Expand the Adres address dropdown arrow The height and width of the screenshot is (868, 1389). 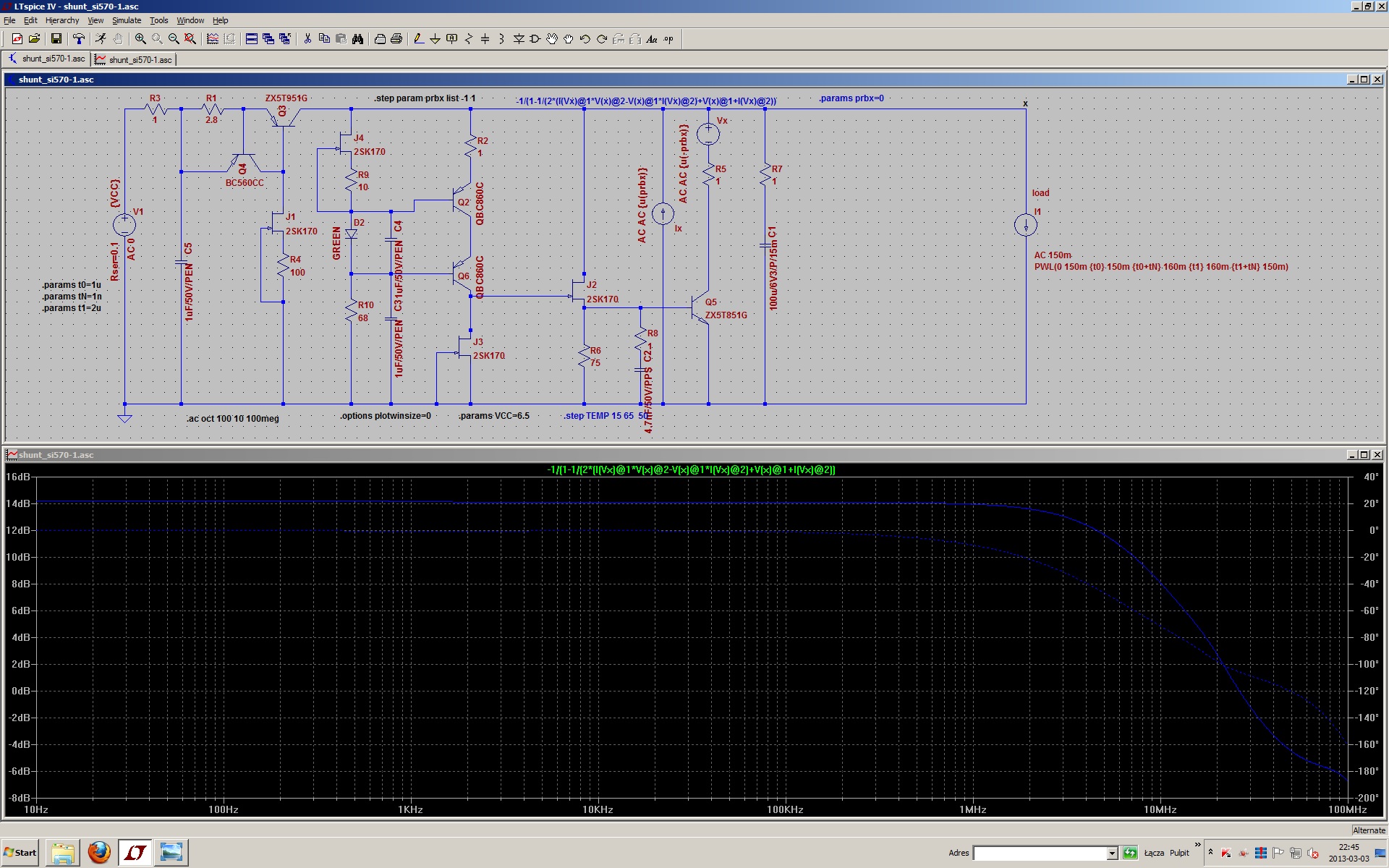click(1113, 854)
